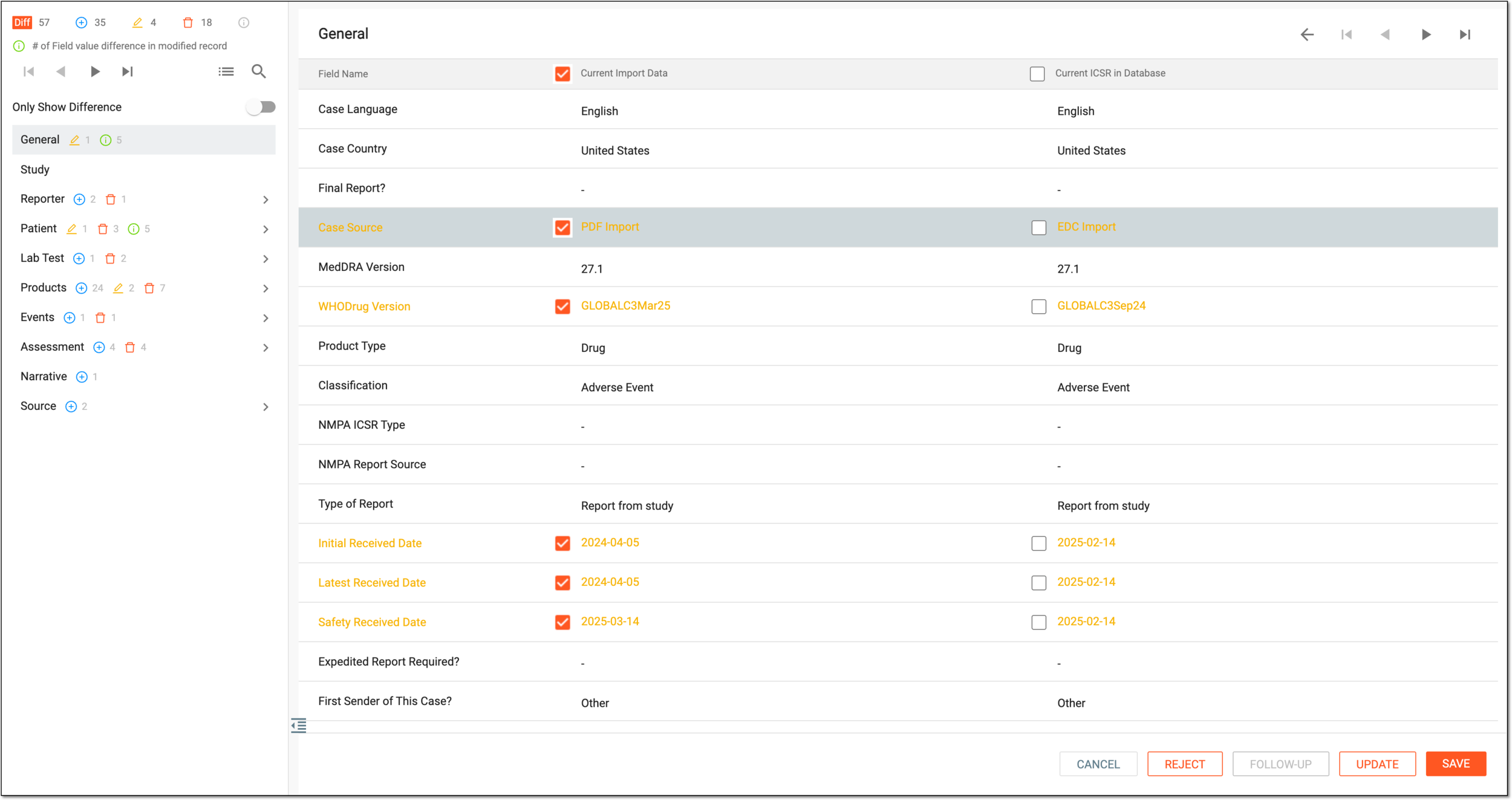Click the modified pencil icon showing 4
This screenshot has height=800, width=1512.
(137, 22)
